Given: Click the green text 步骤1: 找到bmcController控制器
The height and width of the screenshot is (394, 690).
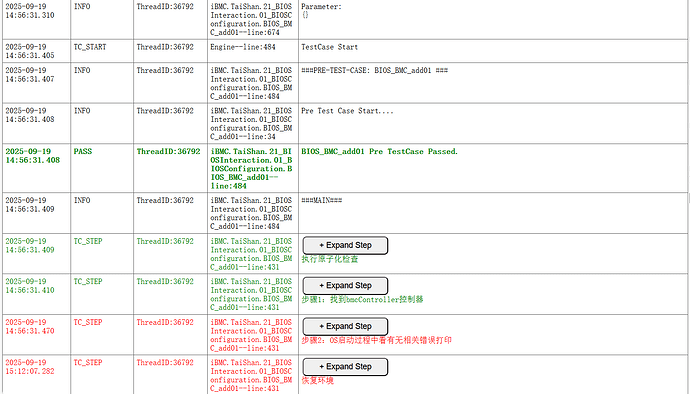Looking at the screenshot, I should (x=362, y=299).
